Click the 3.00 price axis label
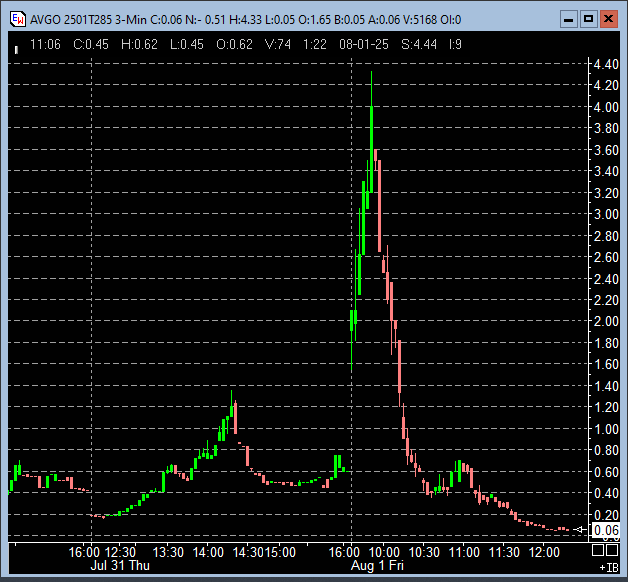 tap(606, 214)
